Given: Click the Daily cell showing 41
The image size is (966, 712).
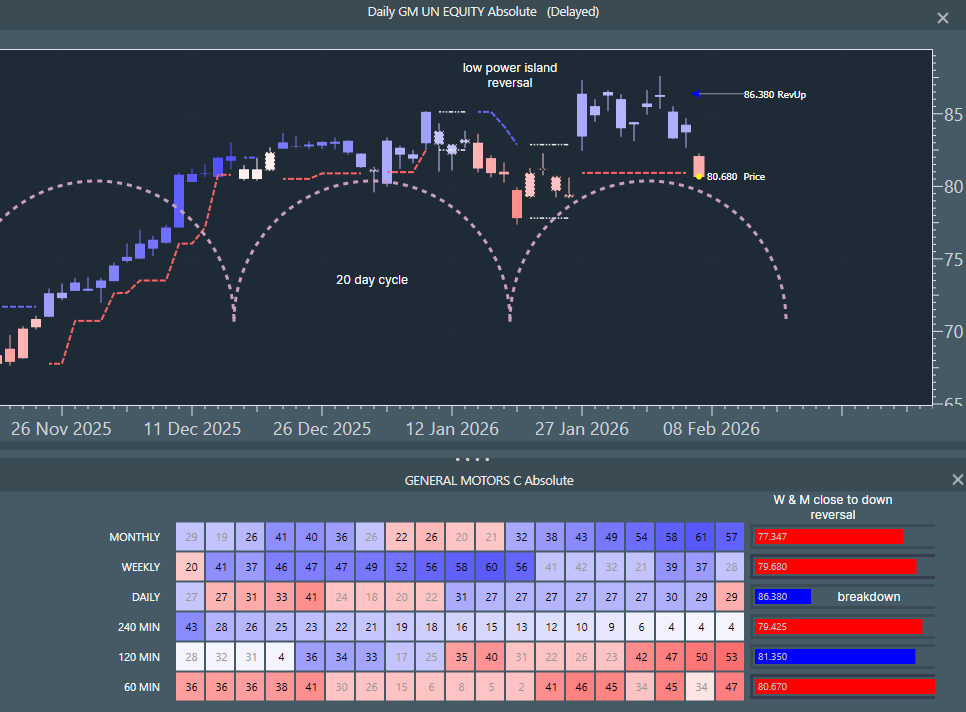Looking at the screenshot, I should coord(311,597).
